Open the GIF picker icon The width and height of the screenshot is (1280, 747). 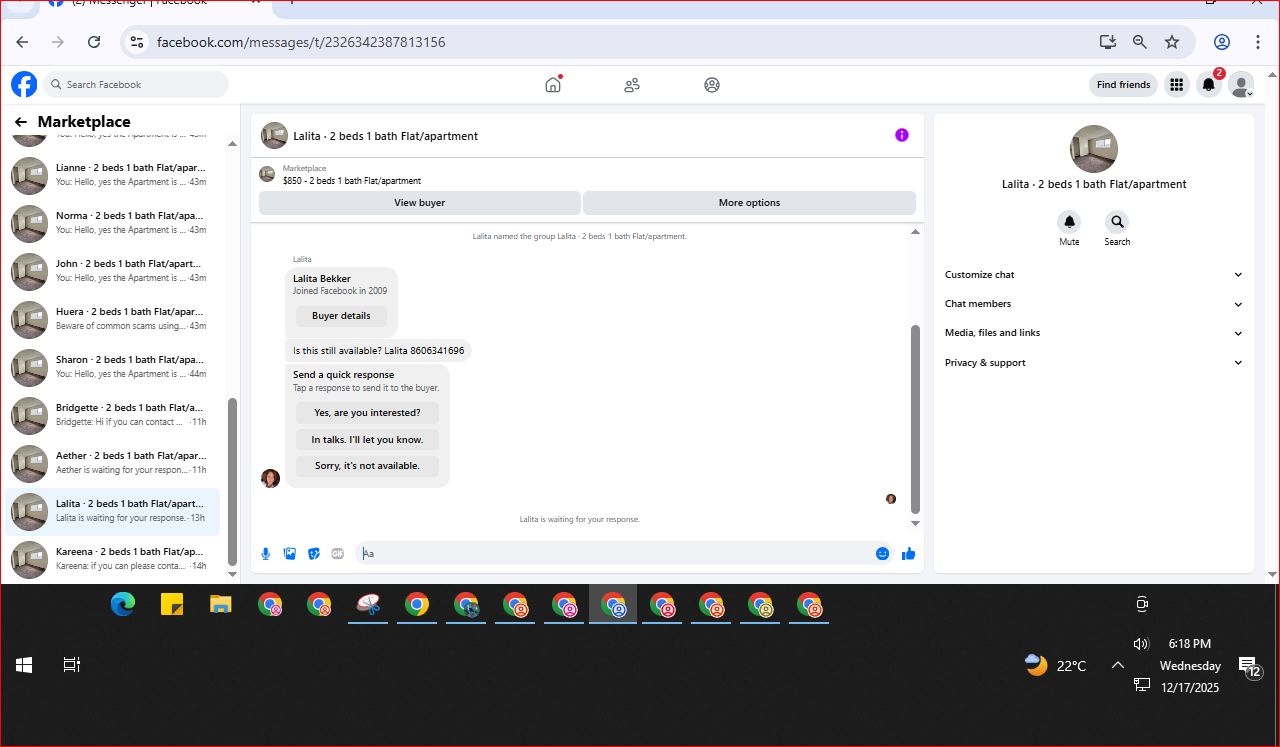tap(338, 553)
